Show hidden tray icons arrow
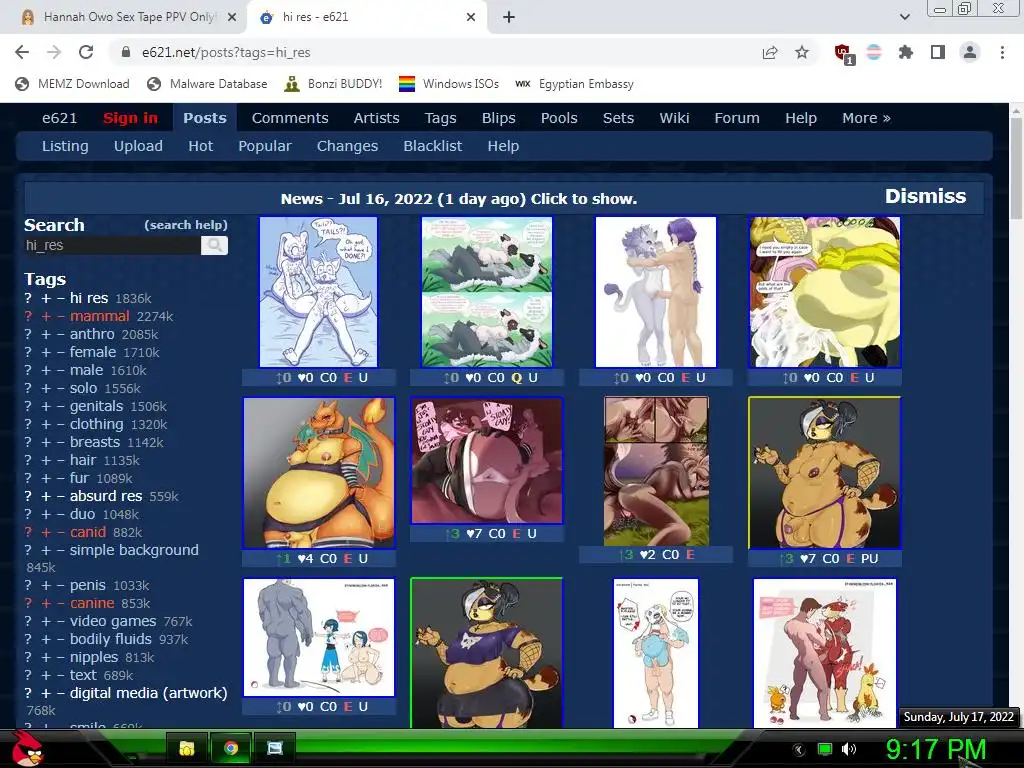 coord(798,749)
